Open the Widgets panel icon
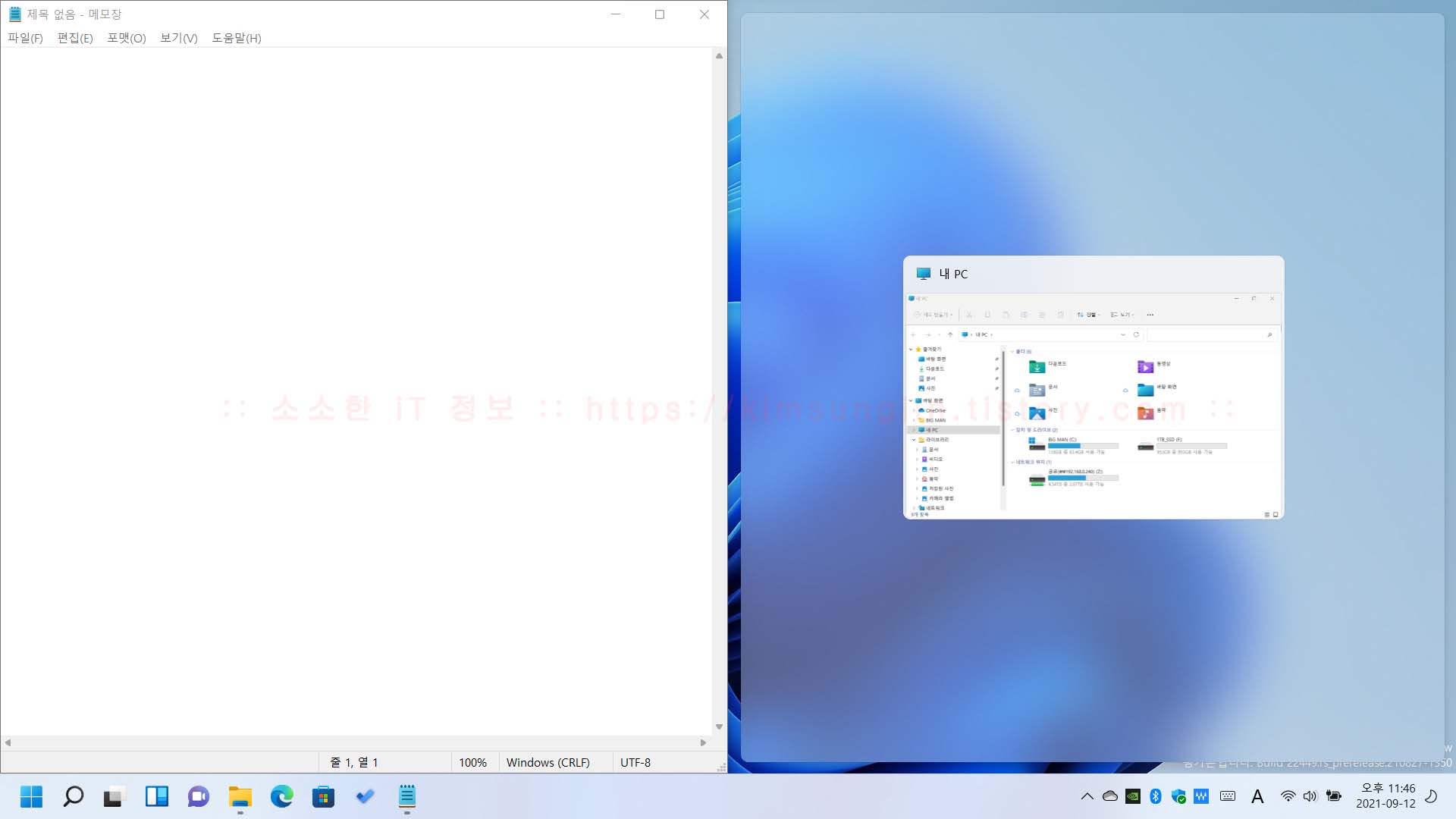1456x819 pixels. (x=156, y=796)
